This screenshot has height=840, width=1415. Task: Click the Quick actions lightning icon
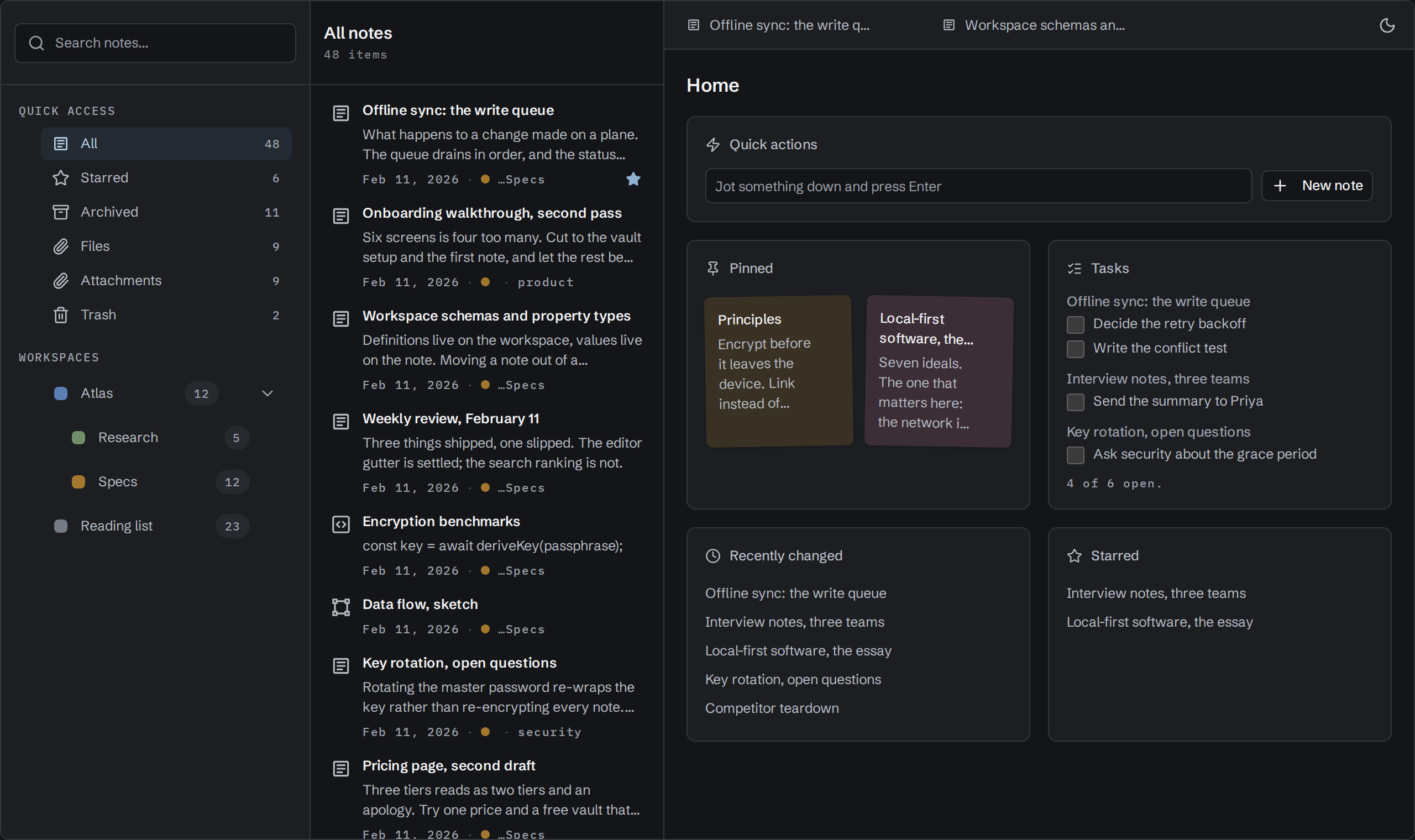[712, 144]
